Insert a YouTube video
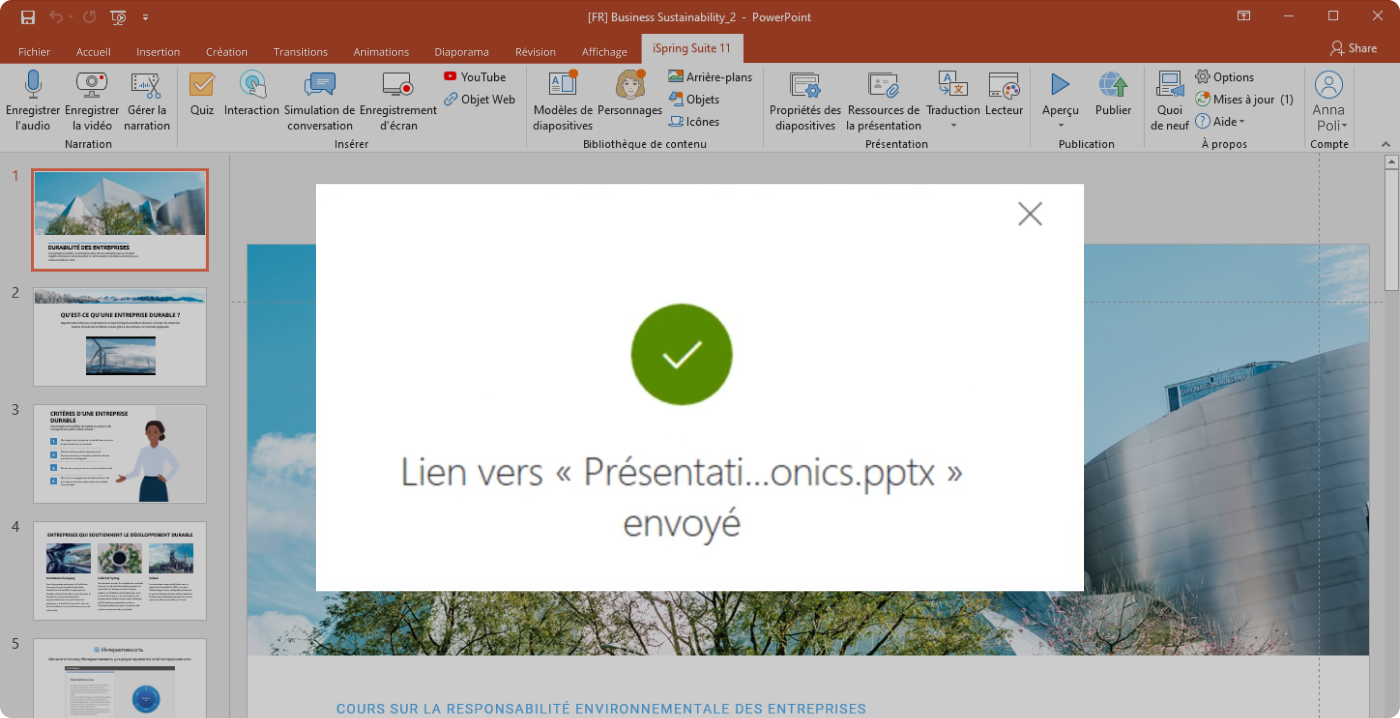1400x718 pixels. (x=475, y=77)
